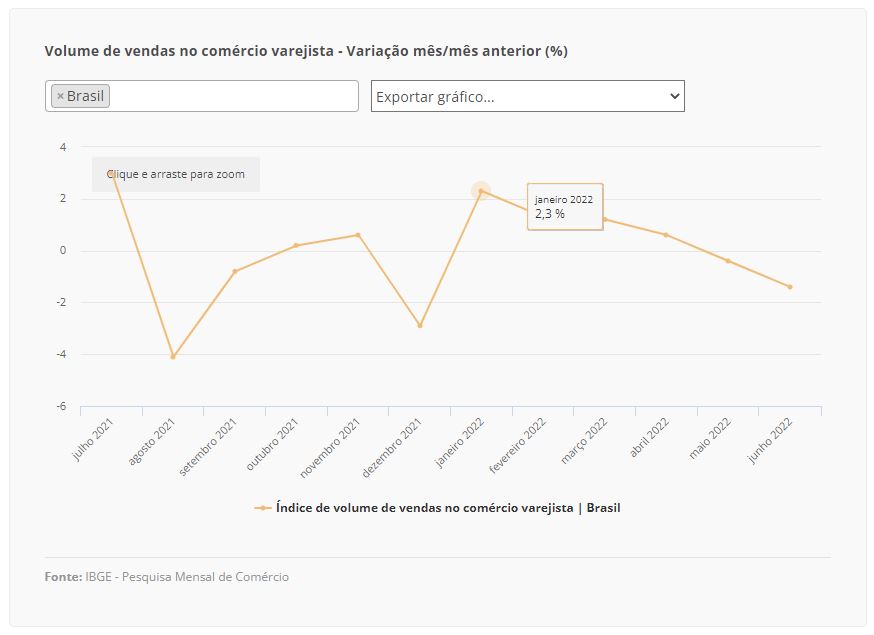Click the fevereiro 2022 axis label
The image size is (874, 635).
517,445
